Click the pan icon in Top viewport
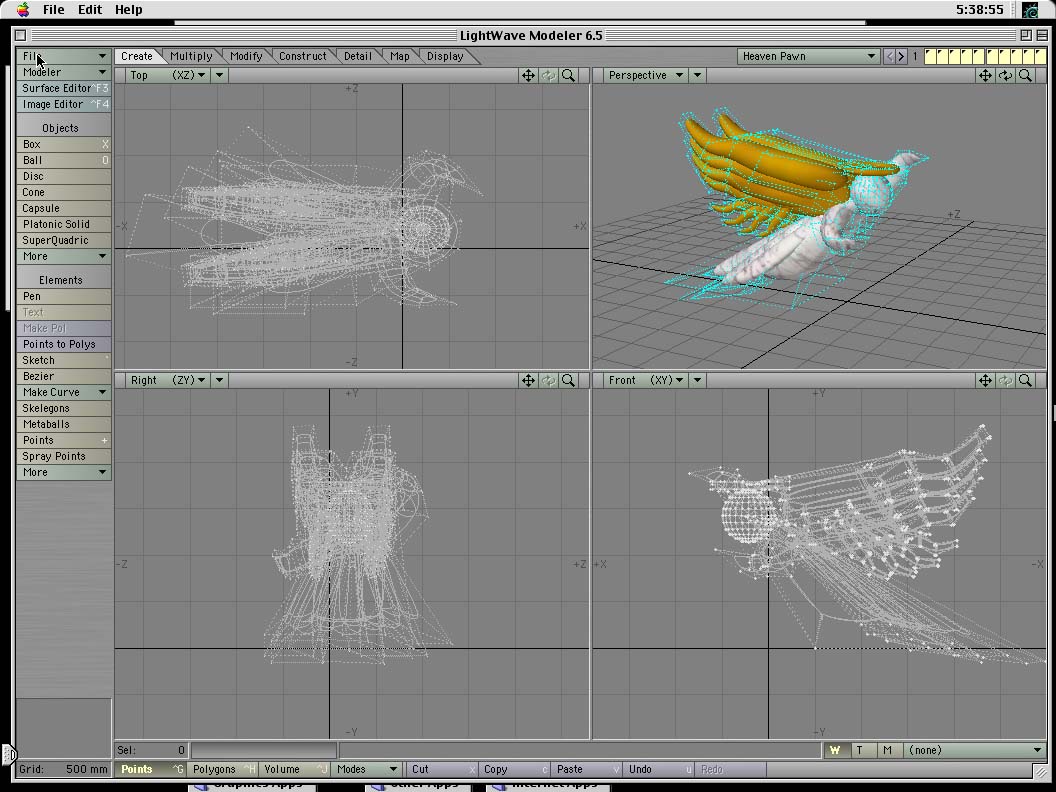This screenshot has width=1056, height=792. pyautogui.click(x=528, y=75)
